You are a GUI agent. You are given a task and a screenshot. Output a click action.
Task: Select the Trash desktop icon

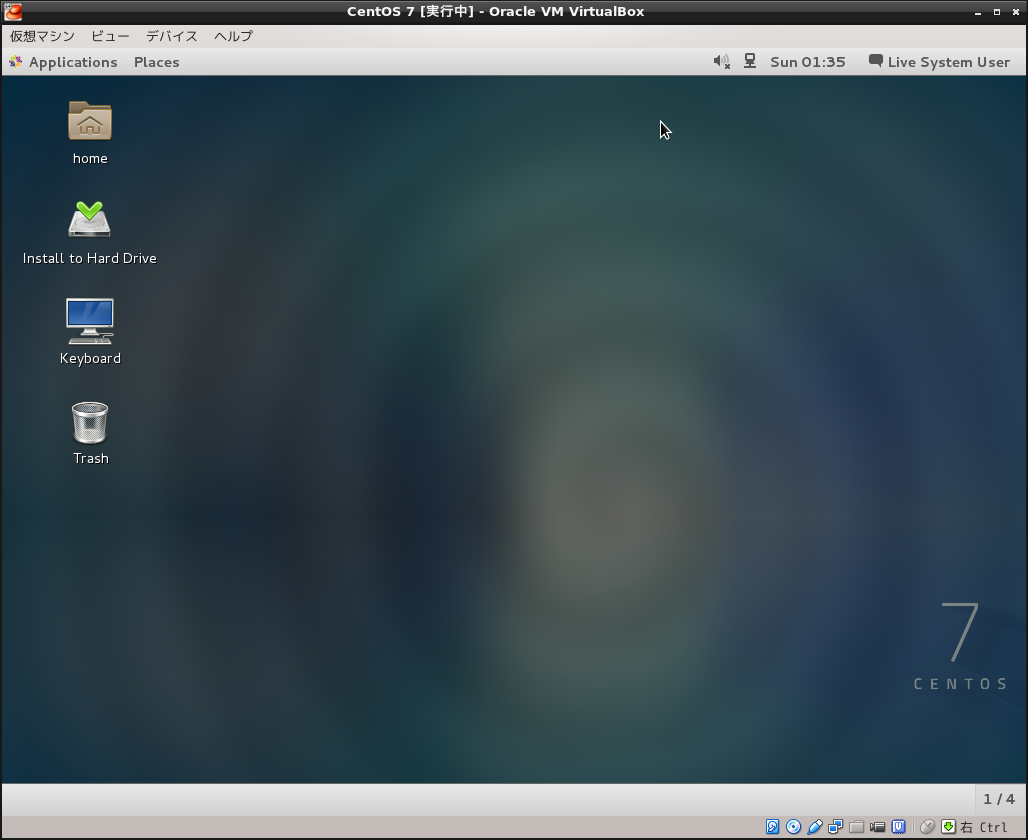(x=90, y=423)
